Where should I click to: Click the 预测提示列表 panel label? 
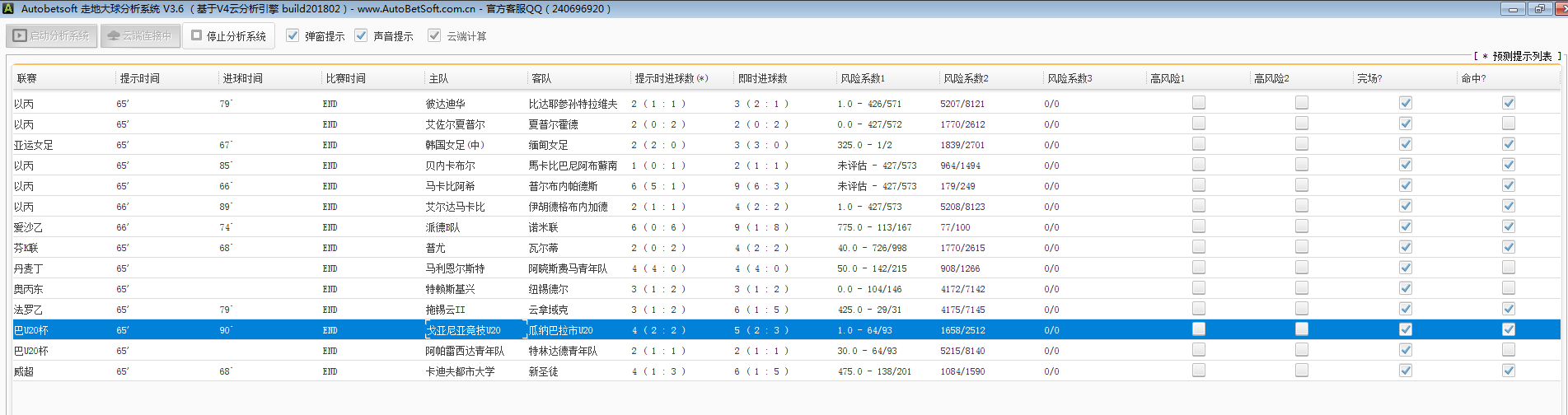click(x=1521, y=56)
